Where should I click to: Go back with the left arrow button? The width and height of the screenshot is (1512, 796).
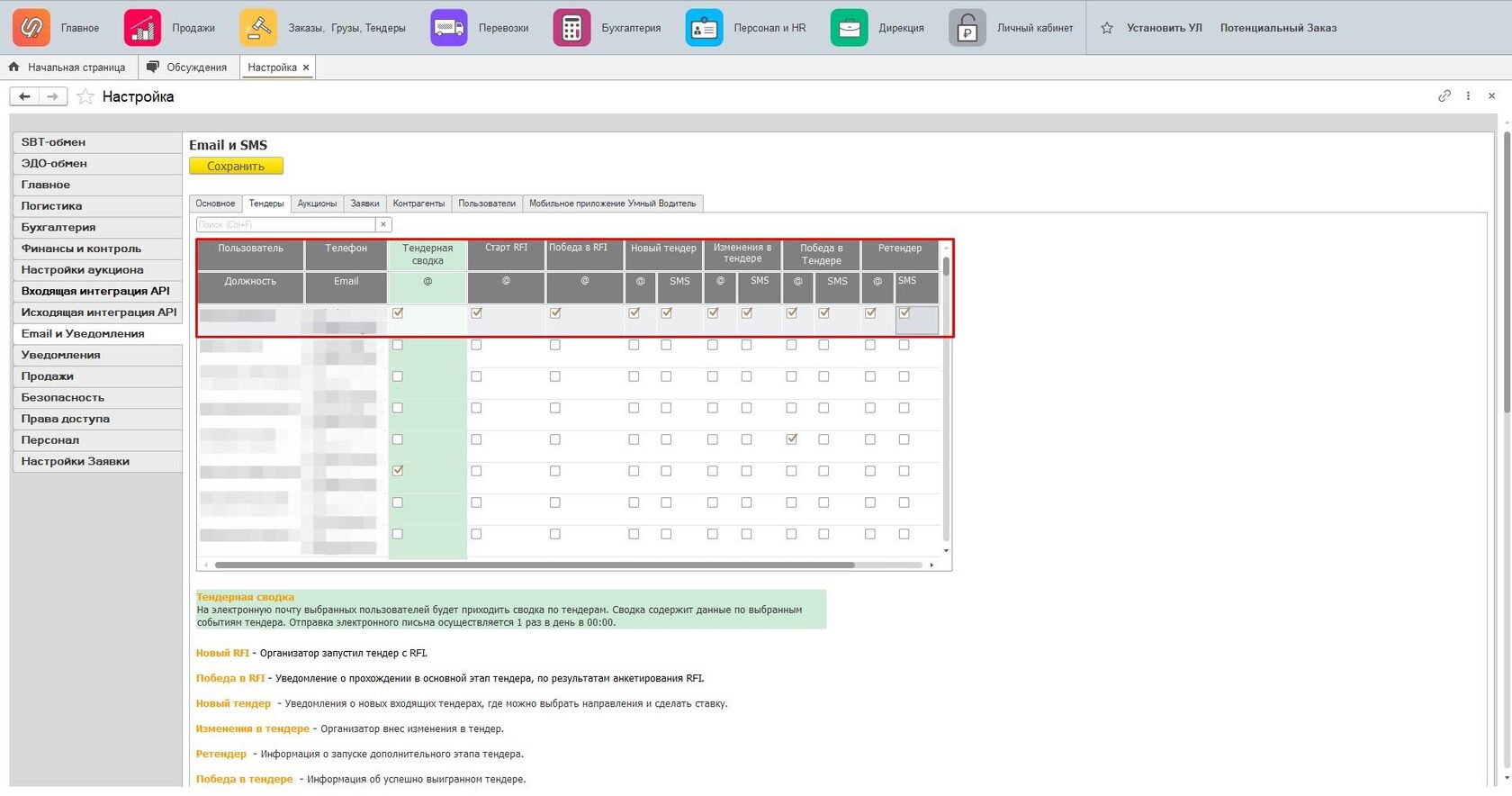(x=24, y=96)
